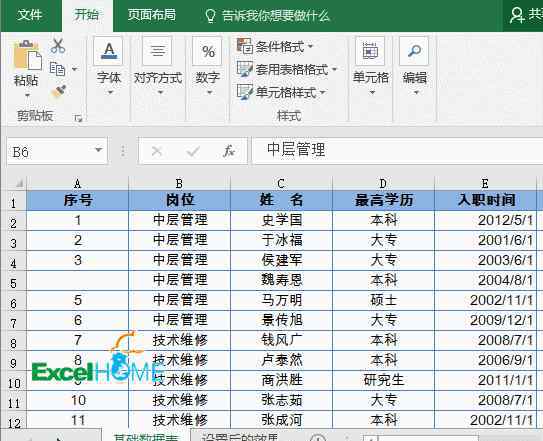Image resolution: width=543 pixels, height=441 pixels.
Task: Click the Paste clipboard icon
Action: click(x=27, y=55)
